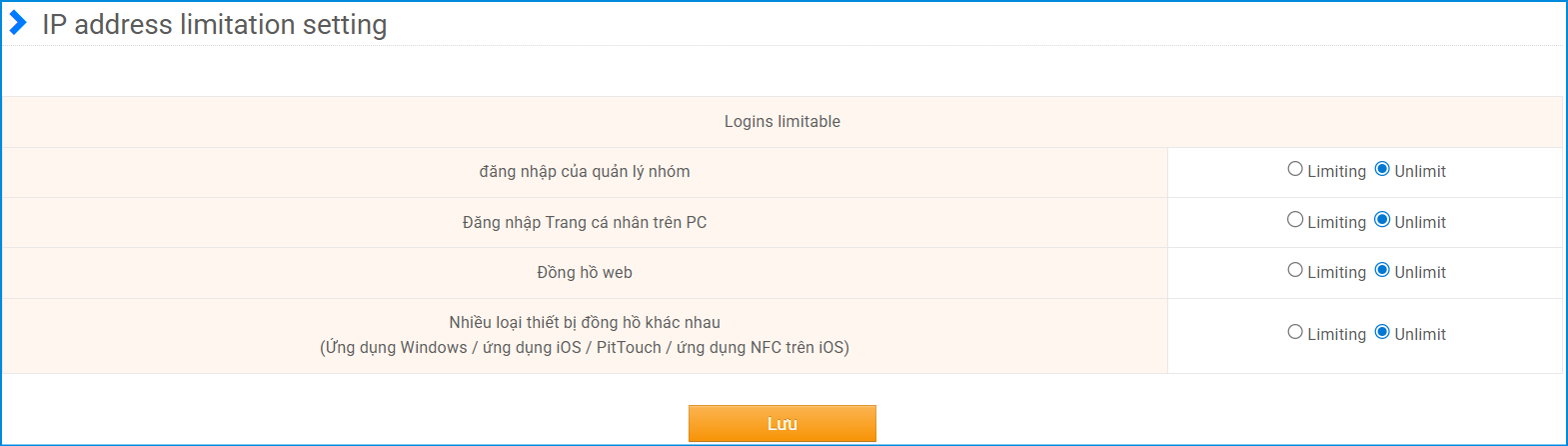Click the 'Đăng nhập Trang cá nhân trên PC' label
1568x446 pixels.
click(585, 222)
